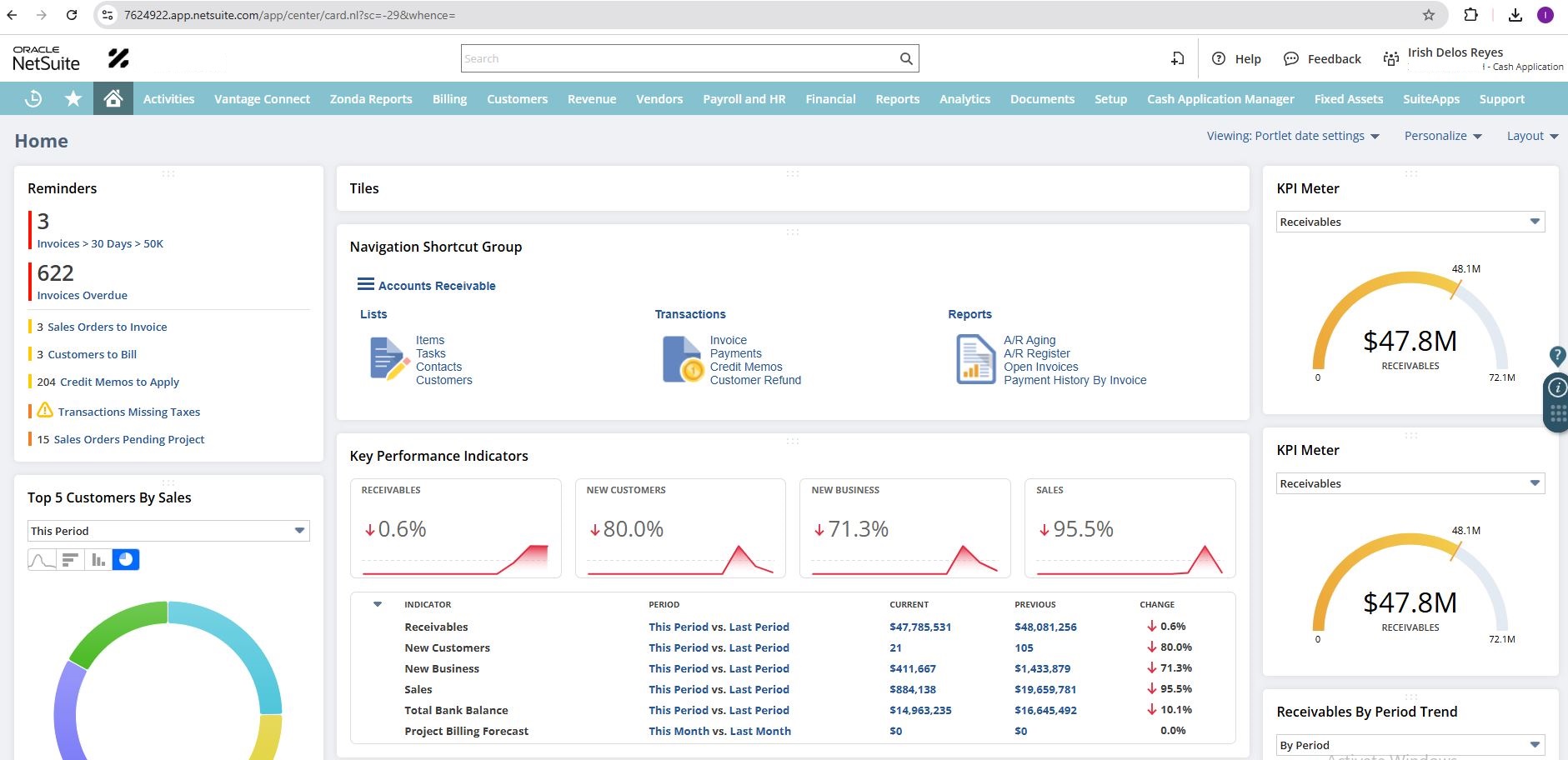Open the Shortcuts star icon
The height and width of the screenshot is (760, 1568).
[x=73, y=98]
